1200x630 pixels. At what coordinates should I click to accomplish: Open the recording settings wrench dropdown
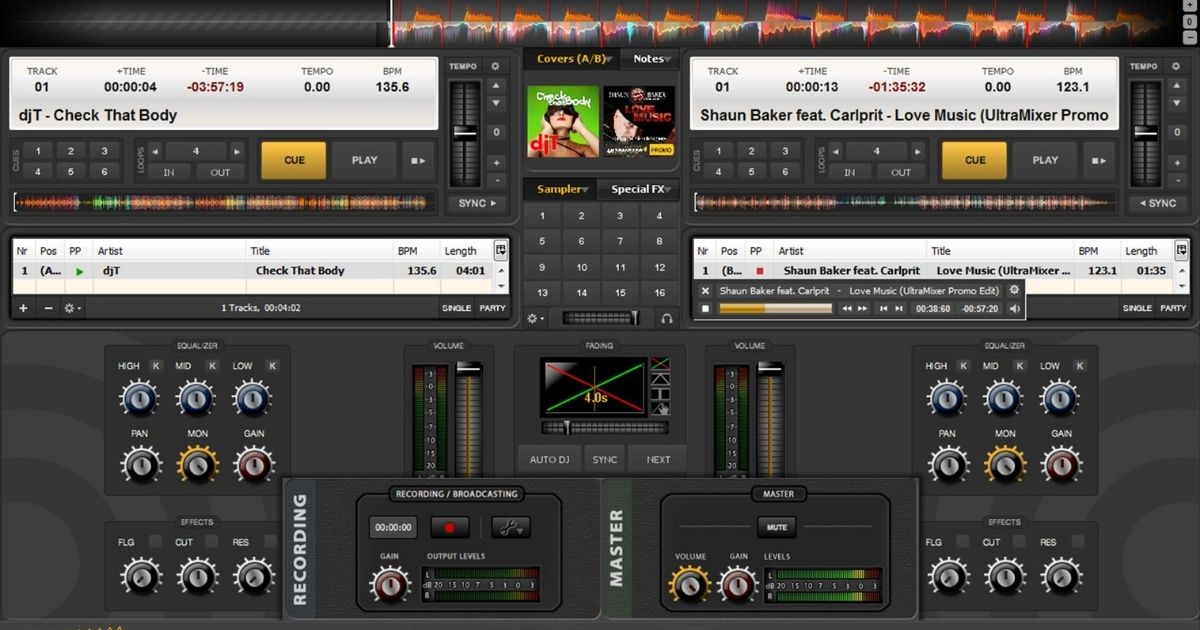510,527
